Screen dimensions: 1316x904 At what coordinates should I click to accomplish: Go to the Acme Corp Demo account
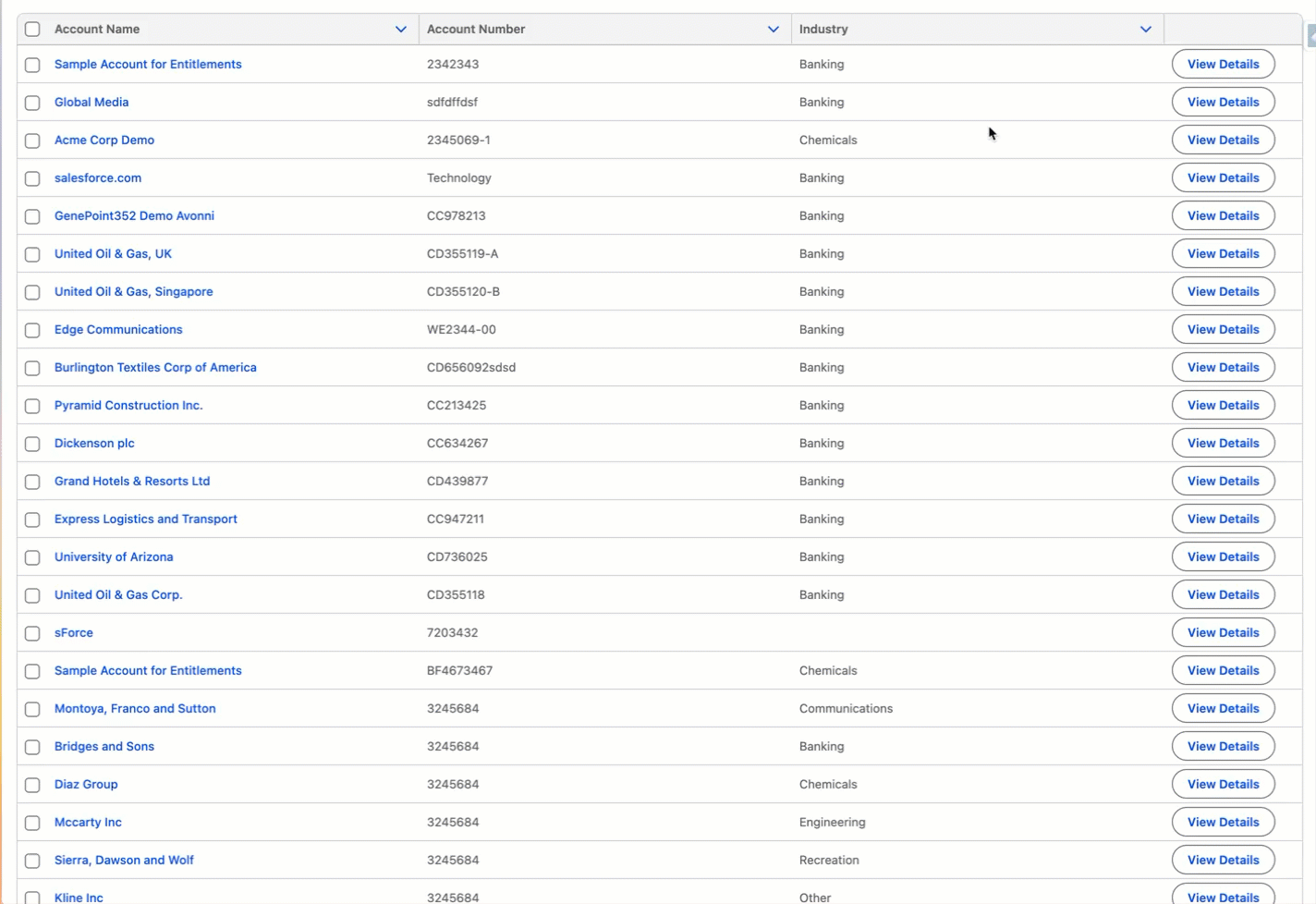(x=104, y=140)
